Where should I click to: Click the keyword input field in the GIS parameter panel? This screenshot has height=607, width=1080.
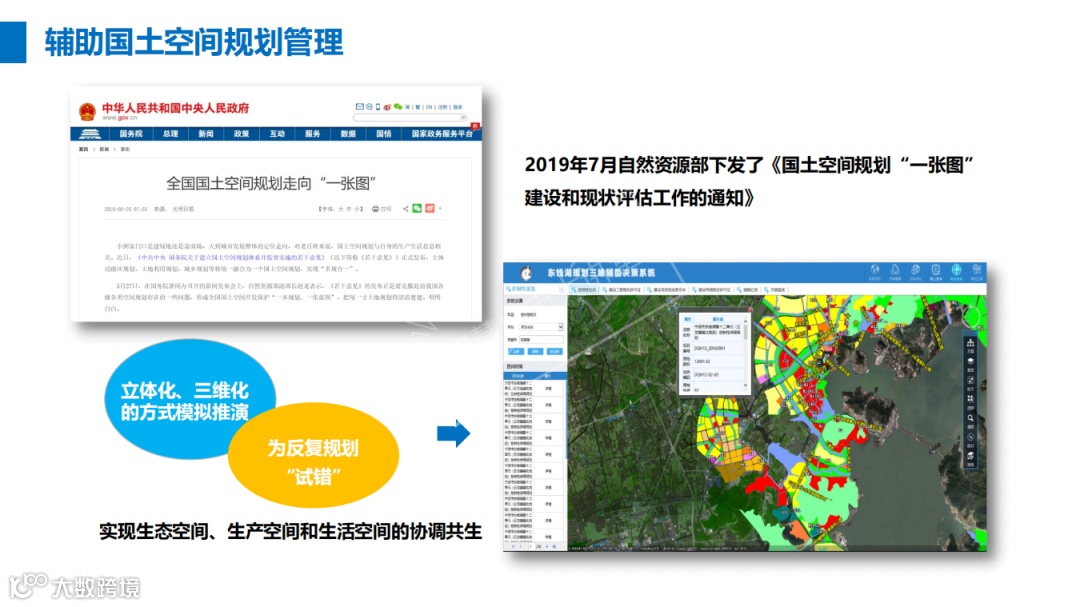point(541,340)
